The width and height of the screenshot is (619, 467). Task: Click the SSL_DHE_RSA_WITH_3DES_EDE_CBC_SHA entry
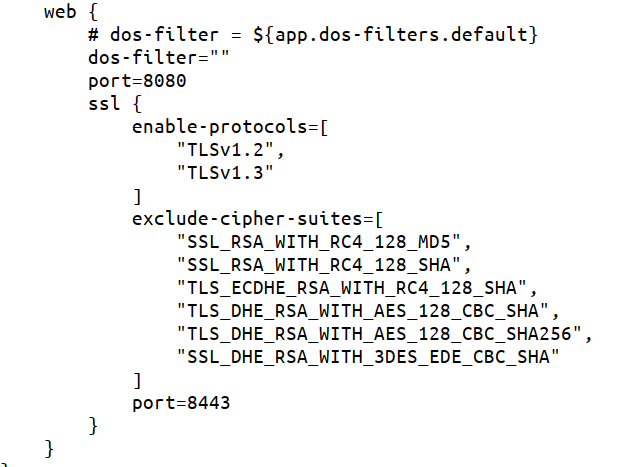coord(366,355)
